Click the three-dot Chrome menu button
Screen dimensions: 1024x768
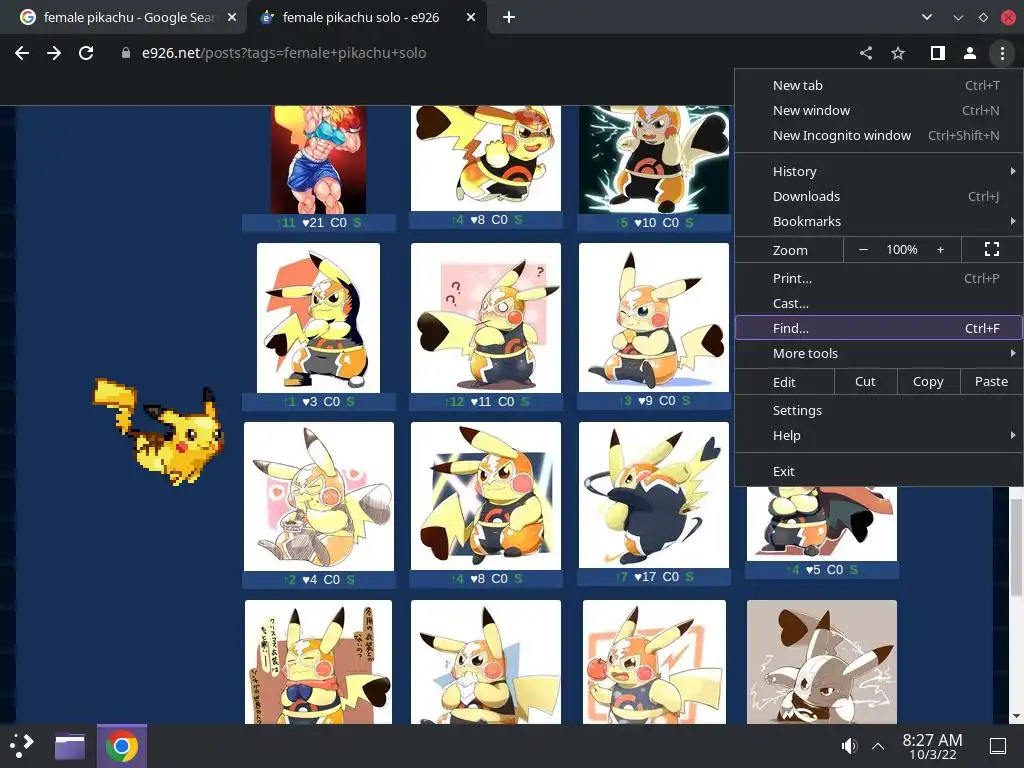coord(1002,53)
